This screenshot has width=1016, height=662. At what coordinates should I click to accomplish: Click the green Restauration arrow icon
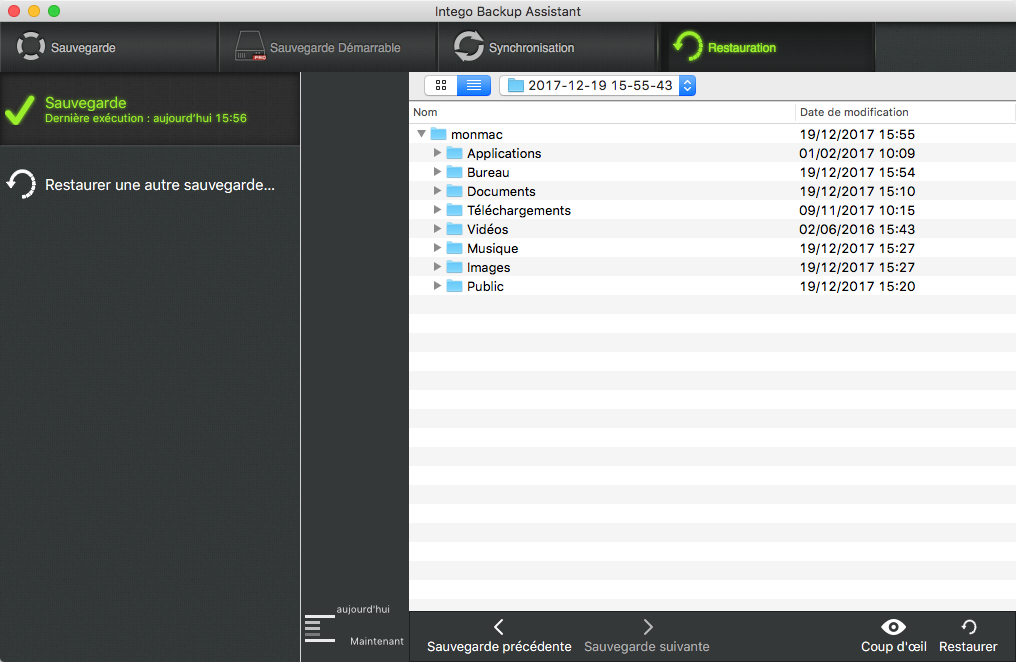pyautogui.click(x=688, y=47)
